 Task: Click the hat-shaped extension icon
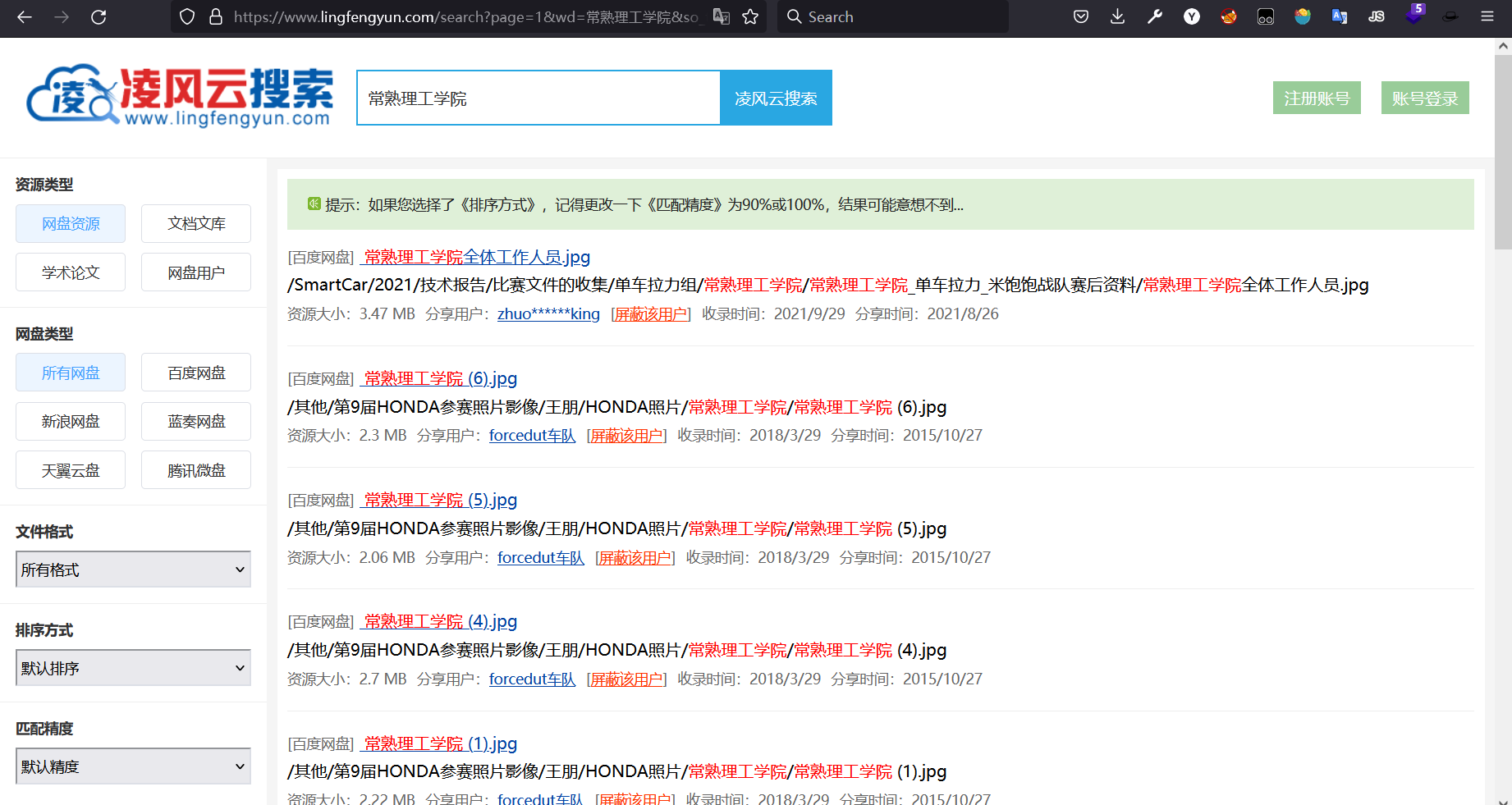pyautogui.click(x=1450, y=16)
